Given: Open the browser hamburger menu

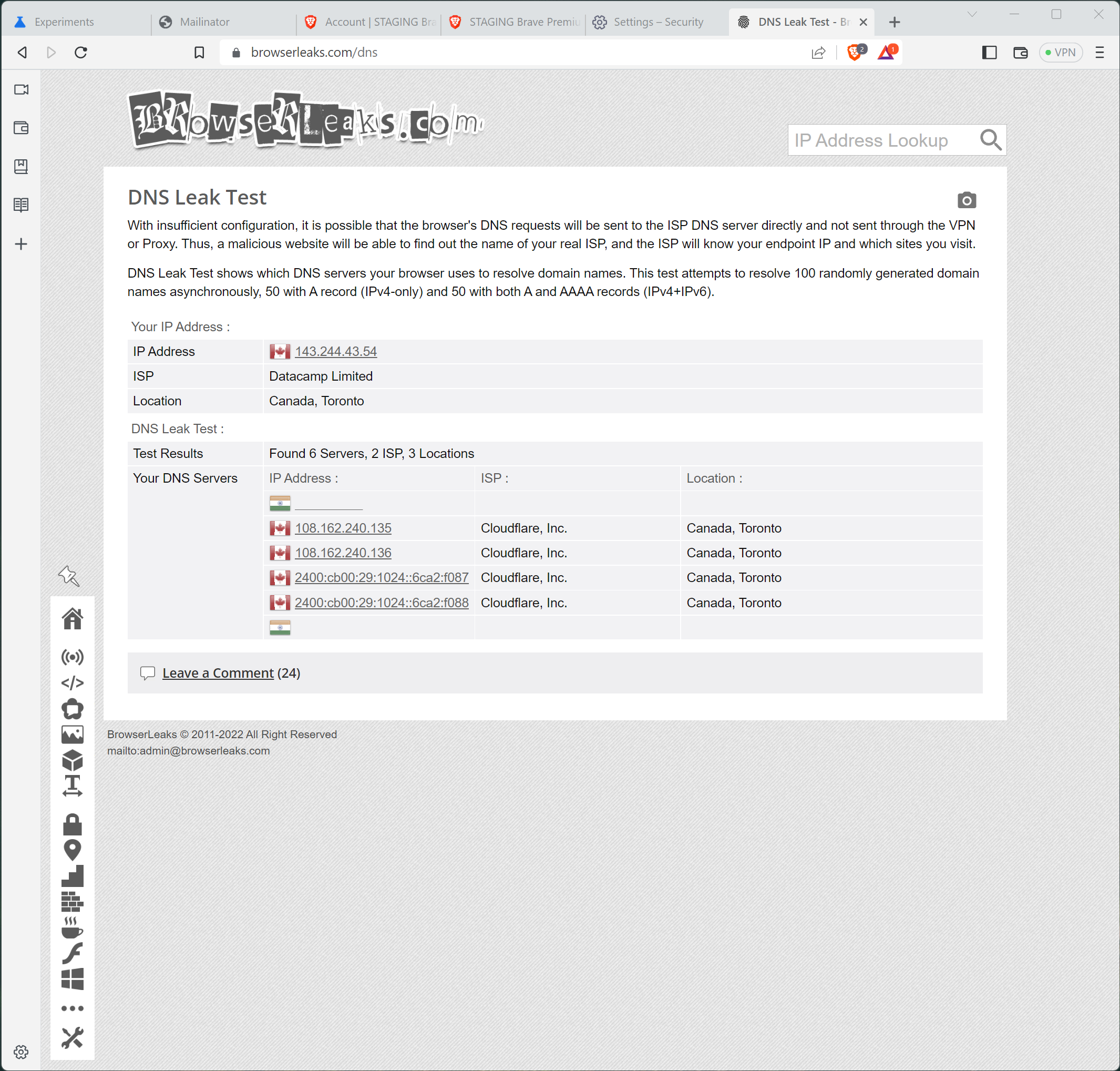Looking at the screenshot, I should 1100,52.
